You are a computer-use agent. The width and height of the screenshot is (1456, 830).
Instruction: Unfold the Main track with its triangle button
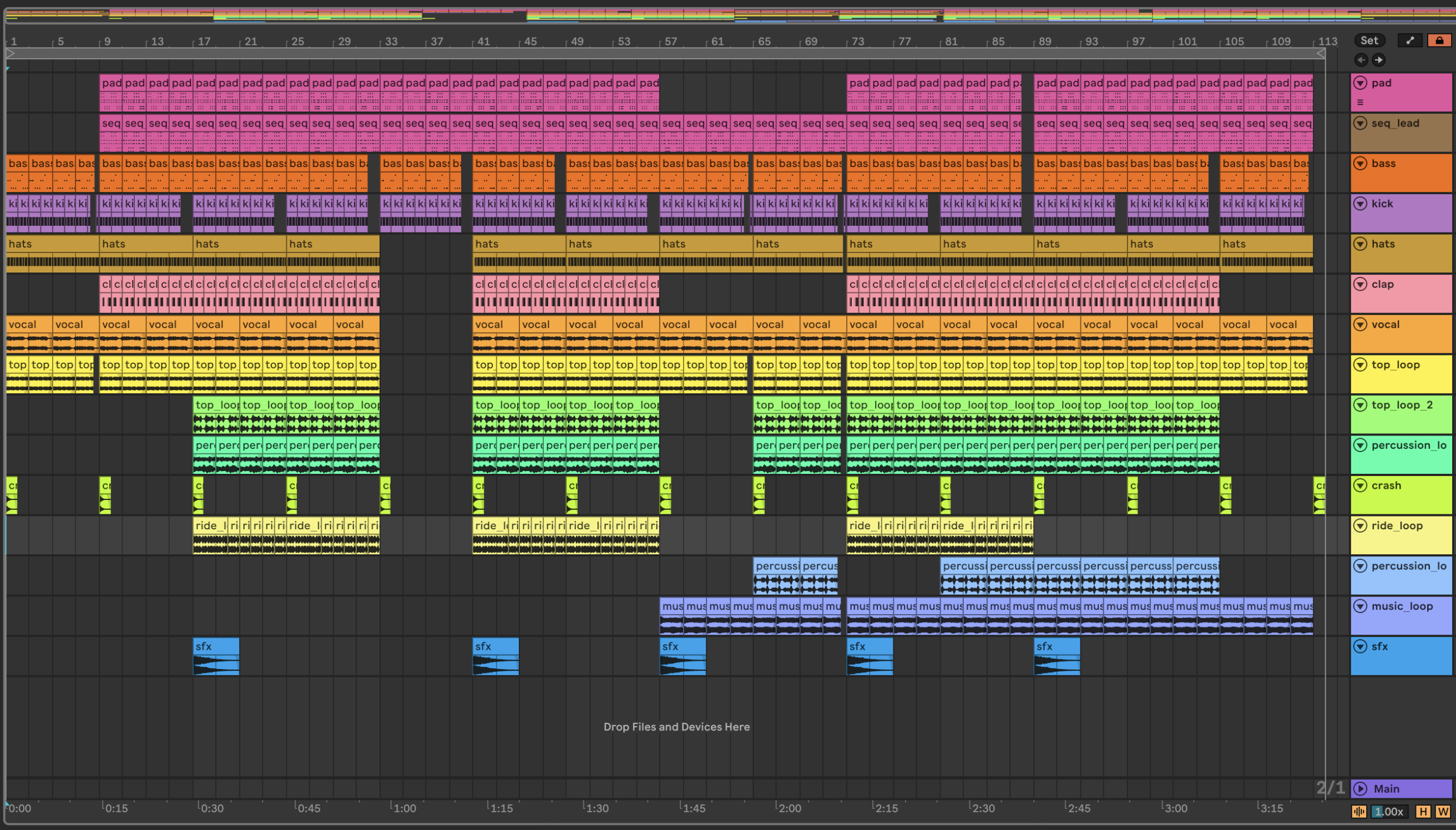(x=1361, y=788)
